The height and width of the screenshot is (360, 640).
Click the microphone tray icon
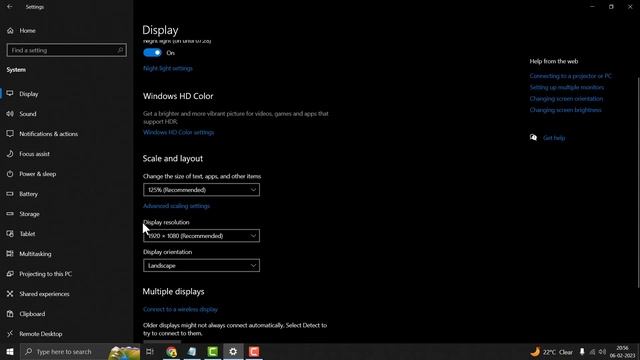582,352
